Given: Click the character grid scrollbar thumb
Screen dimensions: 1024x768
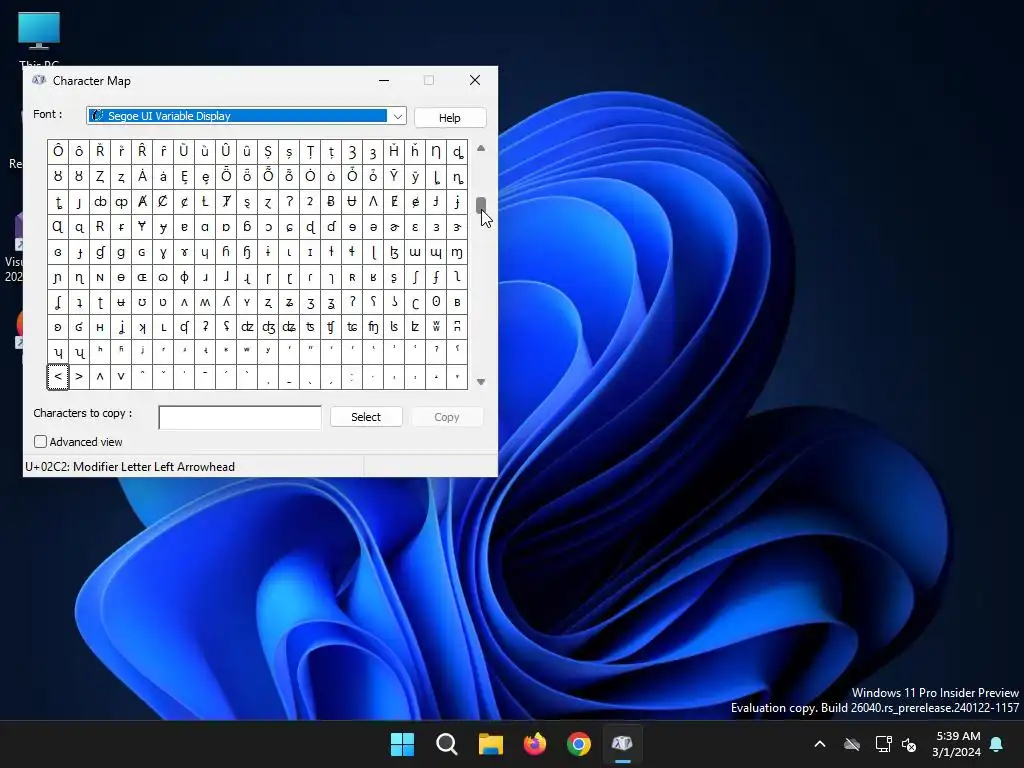Looking at the screenshot, I should (x=481, y=205).
